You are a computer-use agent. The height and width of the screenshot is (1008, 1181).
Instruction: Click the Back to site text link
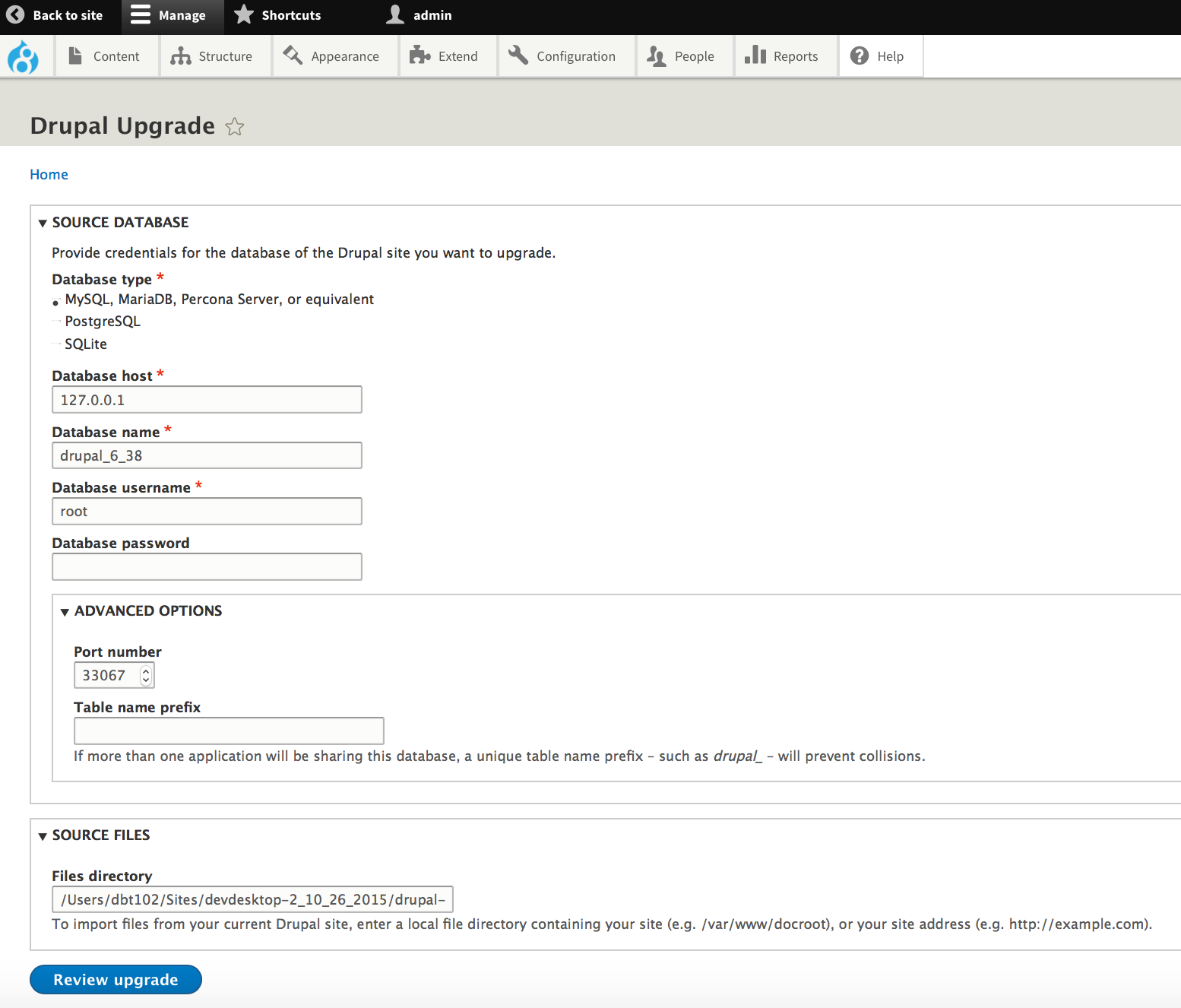[x=68, y=15]
